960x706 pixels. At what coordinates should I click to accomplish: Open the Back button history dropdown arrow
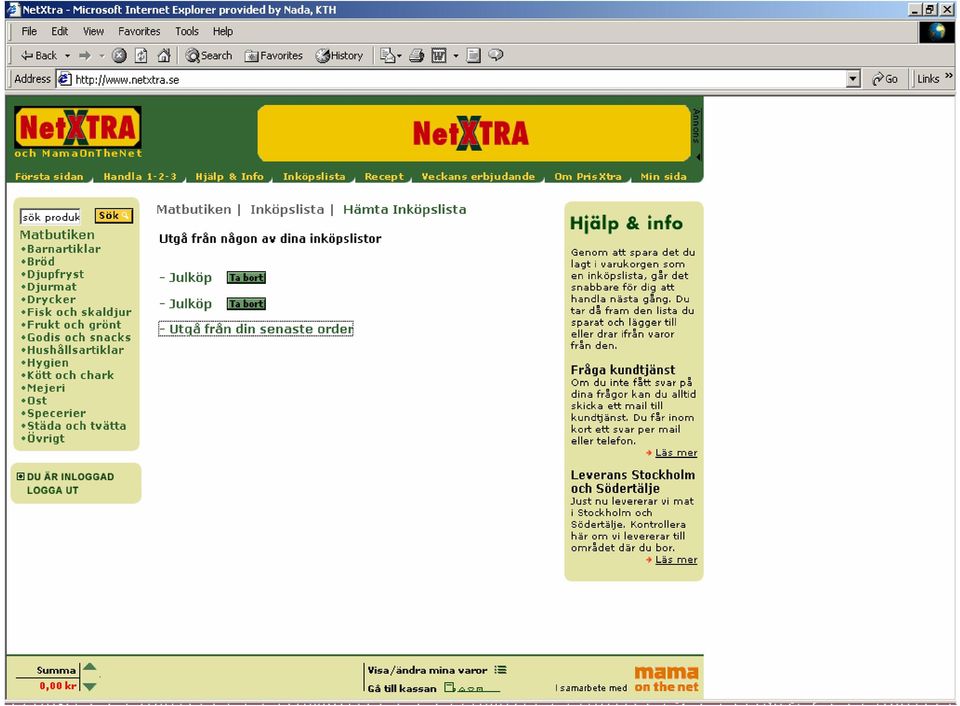tap(67, 56)
